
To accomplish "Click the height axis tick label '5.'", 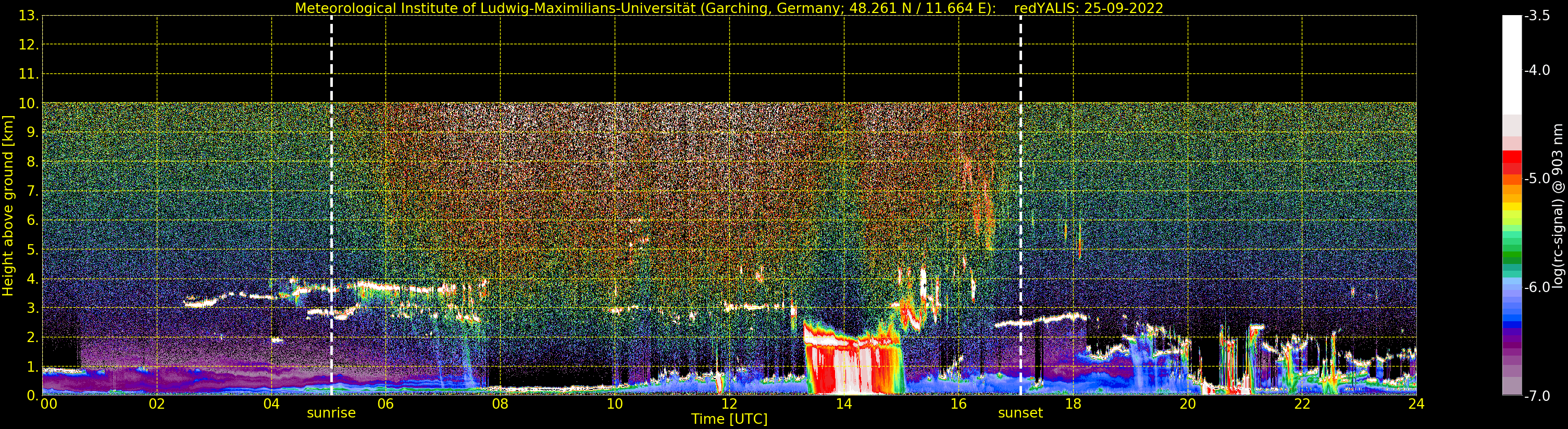I will pyautogui.click(x=32, y=249).
